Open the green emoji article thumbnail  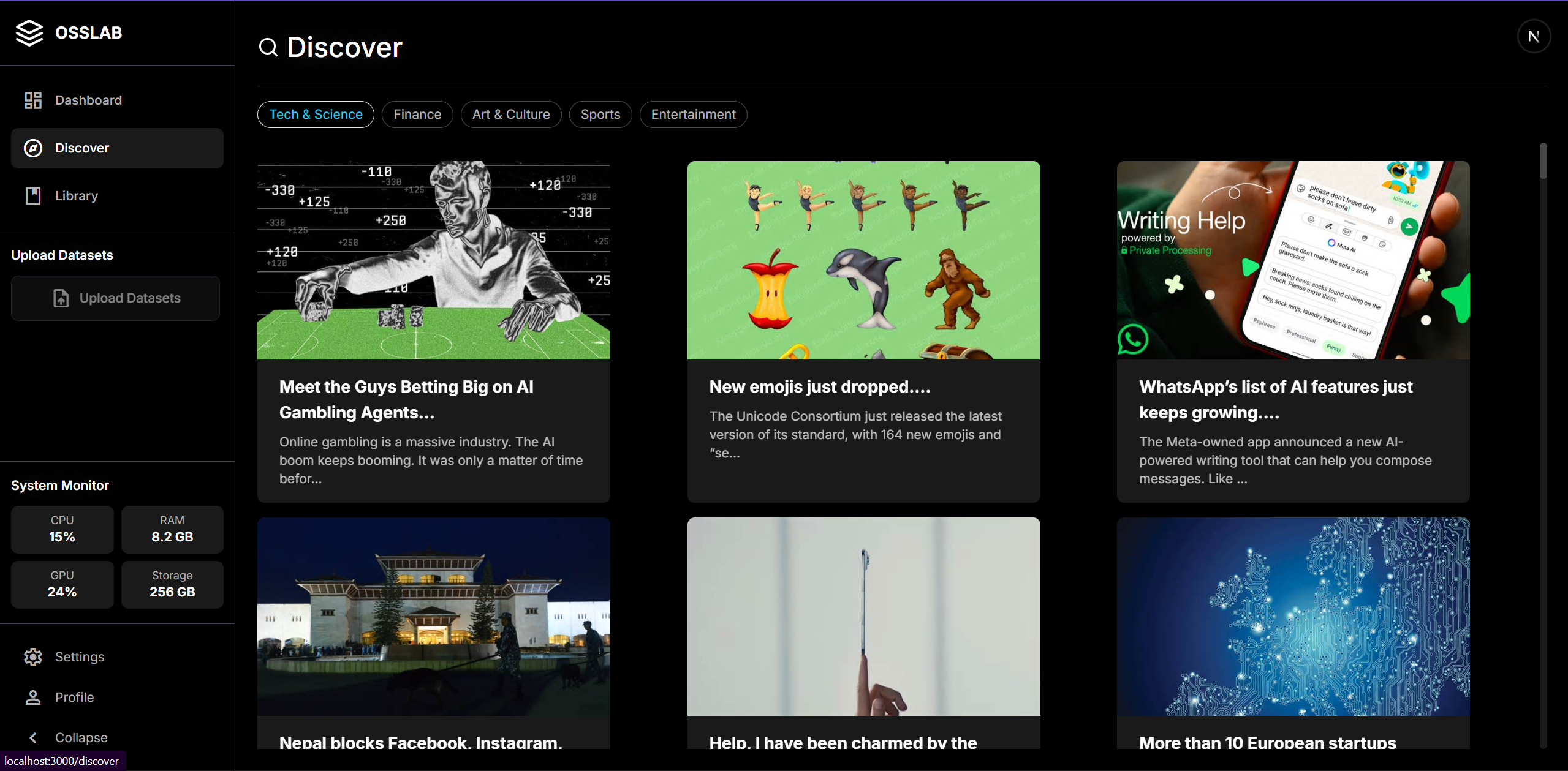tap(863, 260)
